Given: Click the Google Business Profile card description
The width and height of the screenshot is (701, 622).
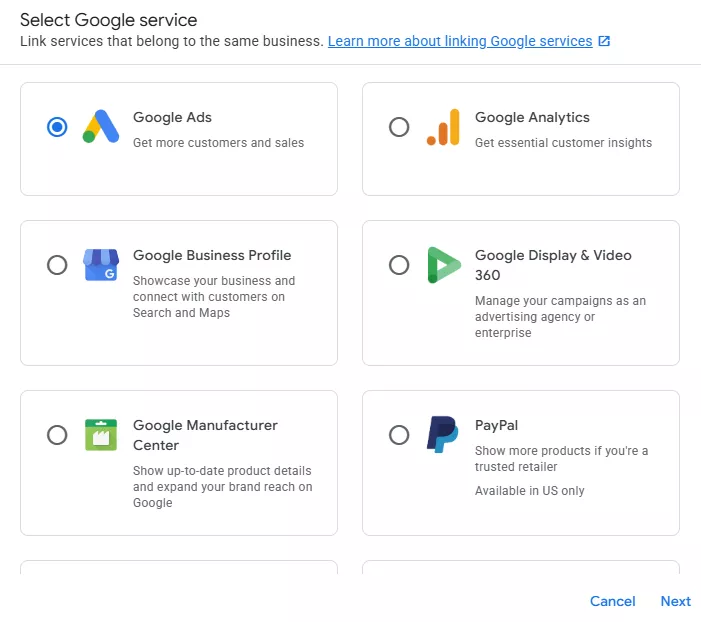Looking at the screenshot, I should [214, 297].
